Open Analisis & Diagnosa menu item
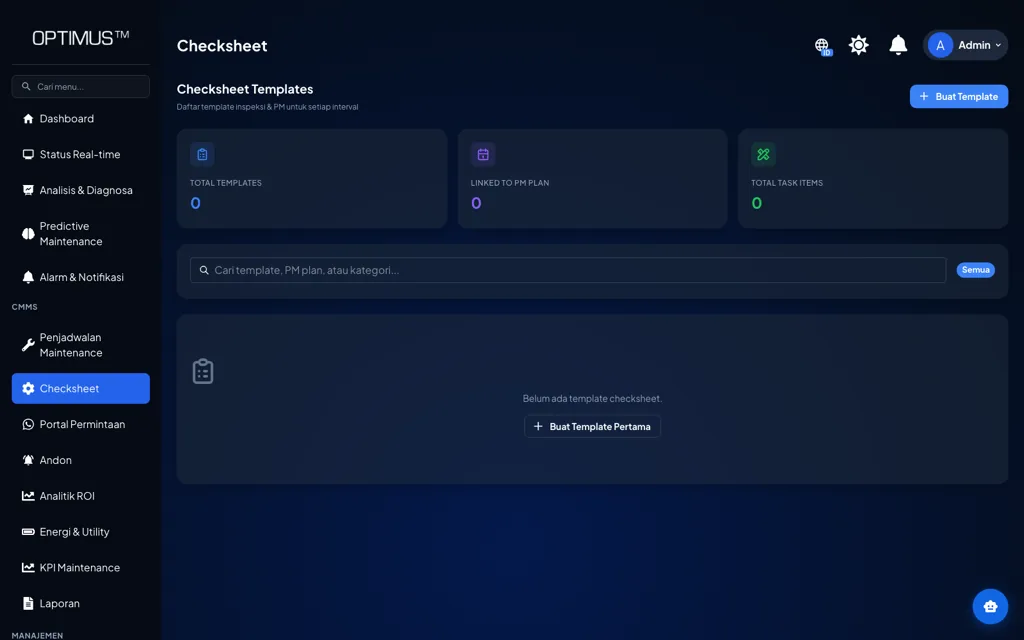This screenshot has height=640, width=1024. pos(80,191)
